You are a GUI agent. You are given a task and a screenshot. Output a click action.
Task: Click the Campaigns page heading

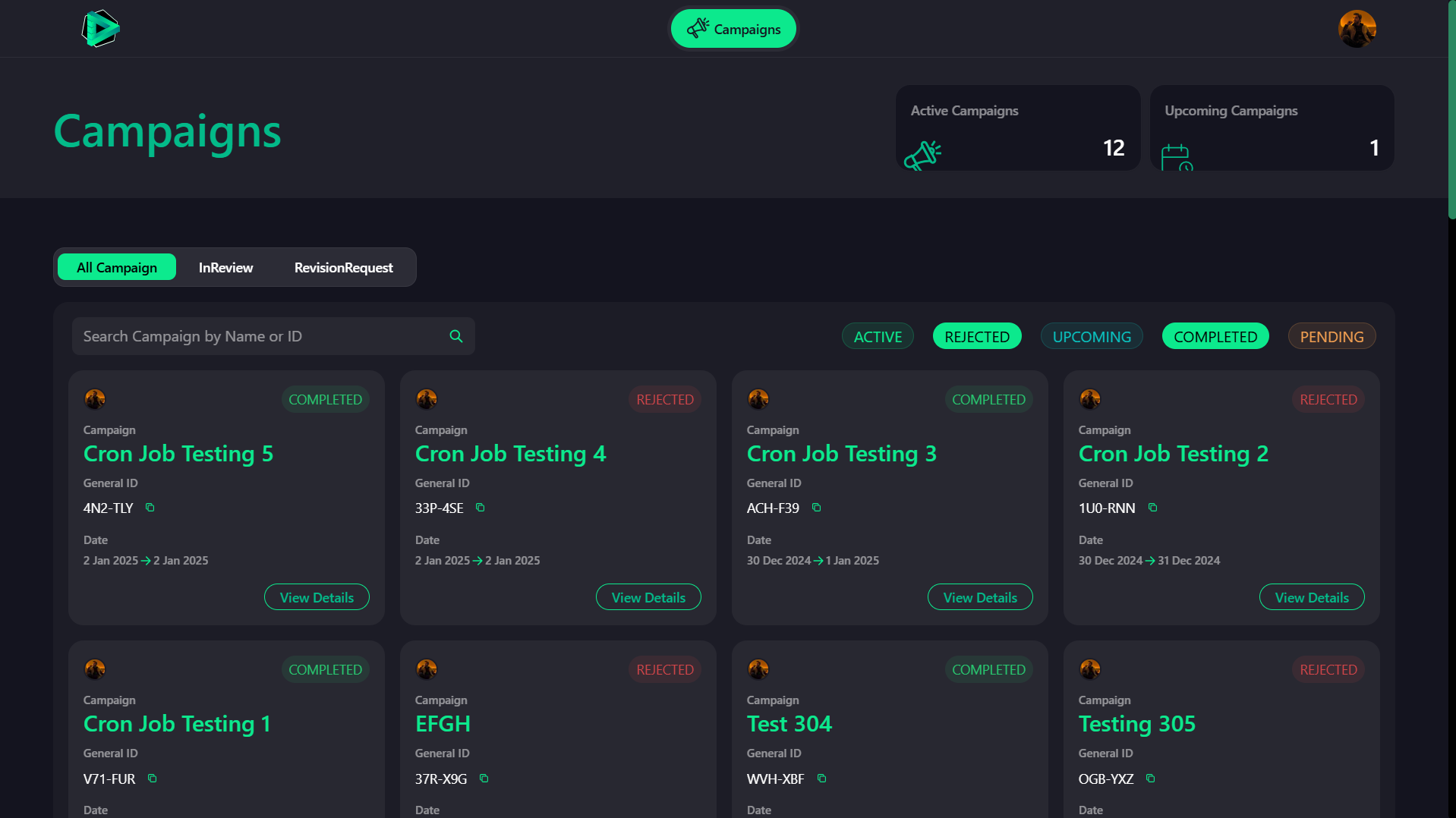[x=167, y=131]
